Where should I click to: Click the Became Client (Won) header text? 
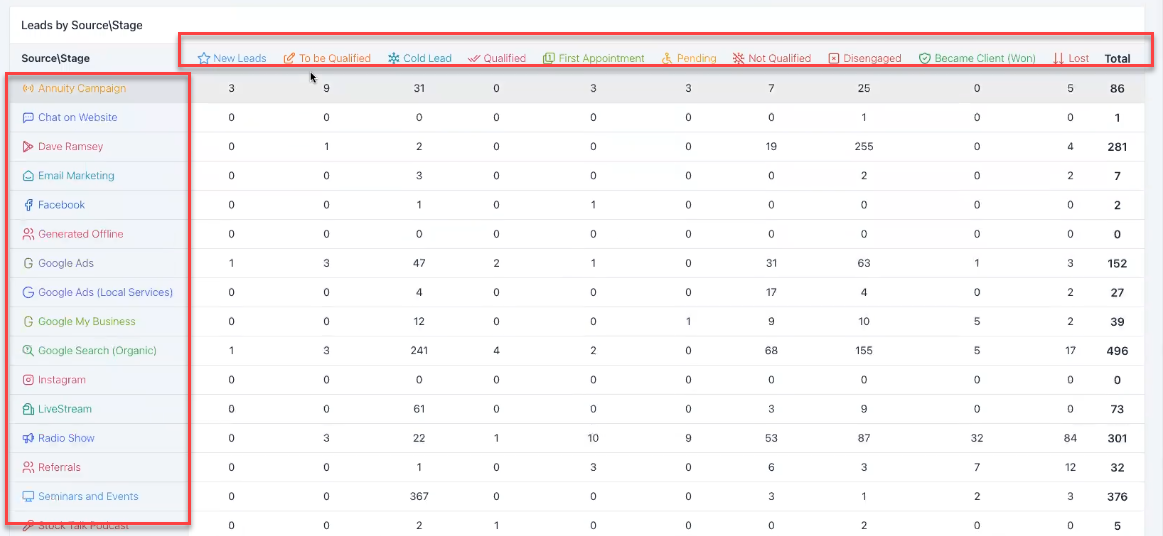[985, 58]
